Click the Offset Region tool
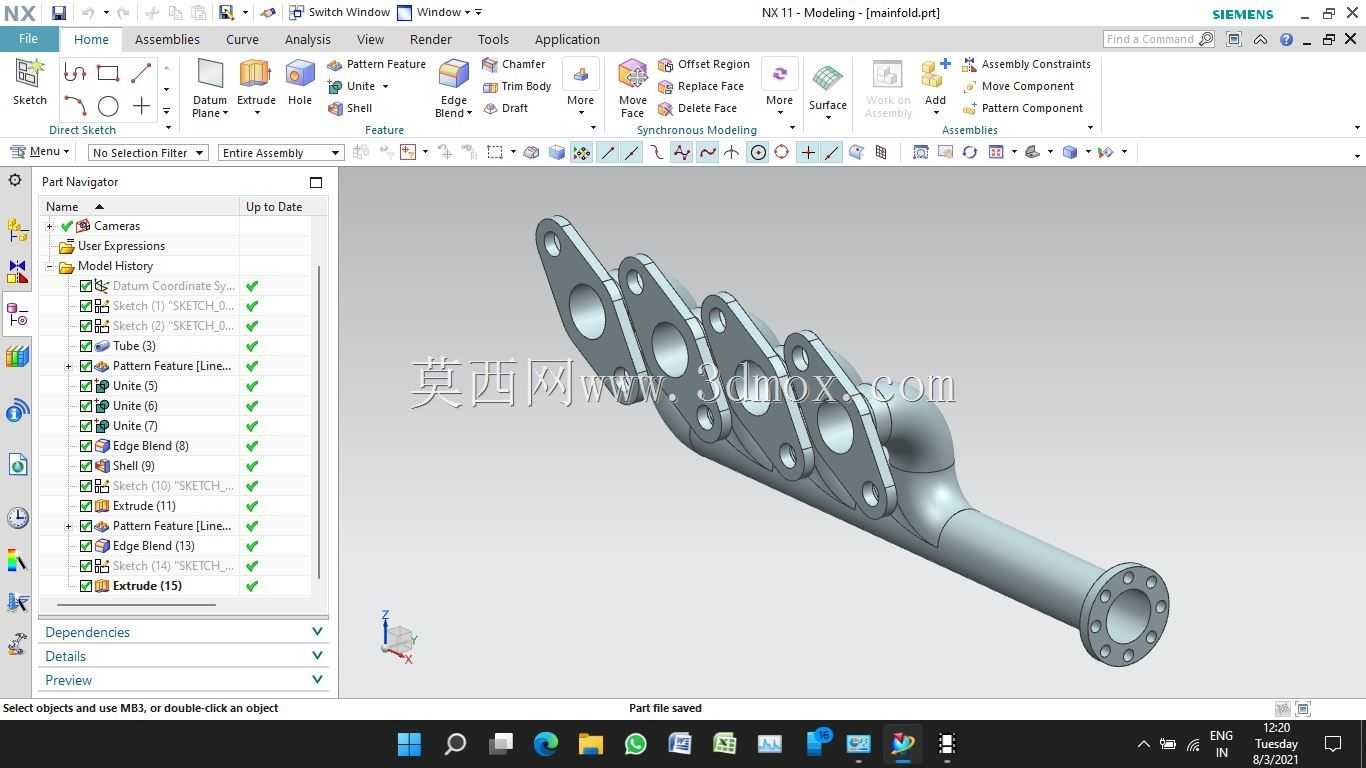The width and height of the screenshot is (1366, 768). tap(704, 64)
